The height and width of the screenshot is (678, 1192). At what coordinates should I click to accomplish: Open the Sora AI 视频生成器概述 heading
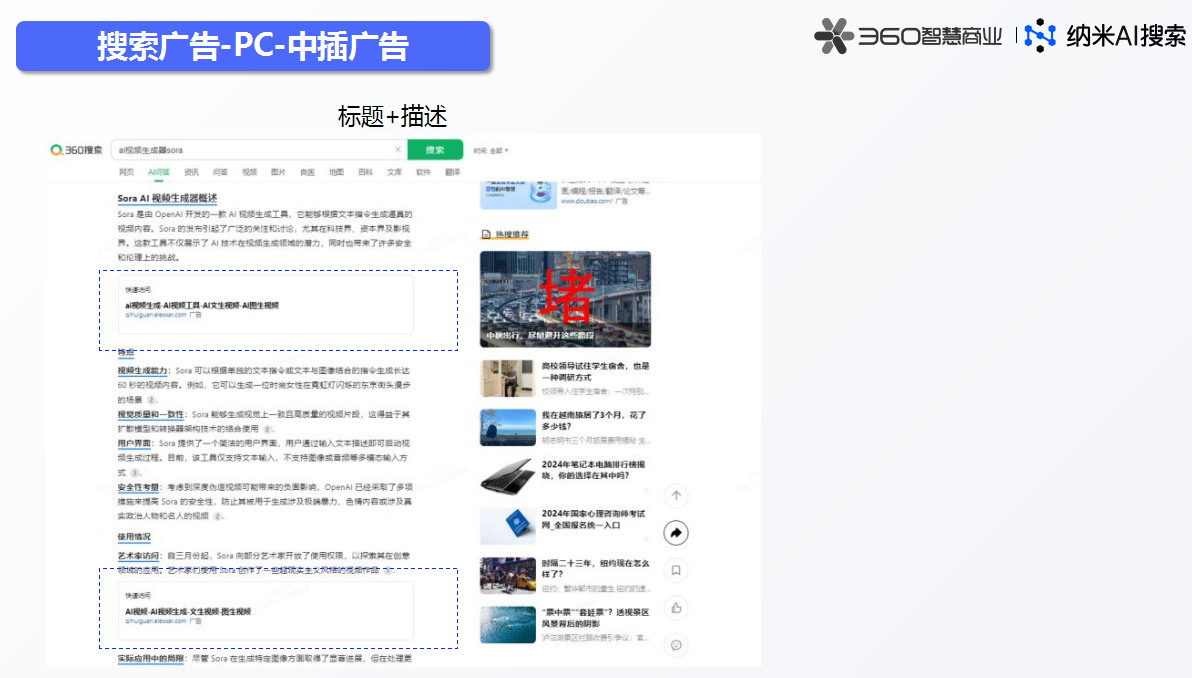(167, 198)
